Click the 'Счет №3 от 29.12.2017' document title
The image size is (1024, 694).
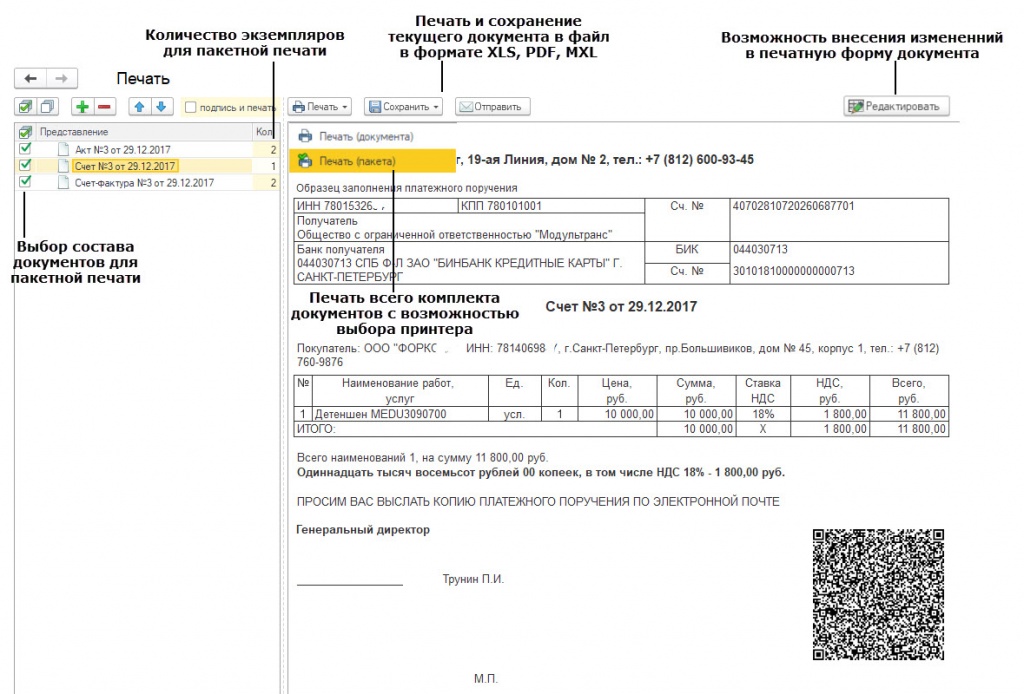pyautogui.click(x=621, y=307)
